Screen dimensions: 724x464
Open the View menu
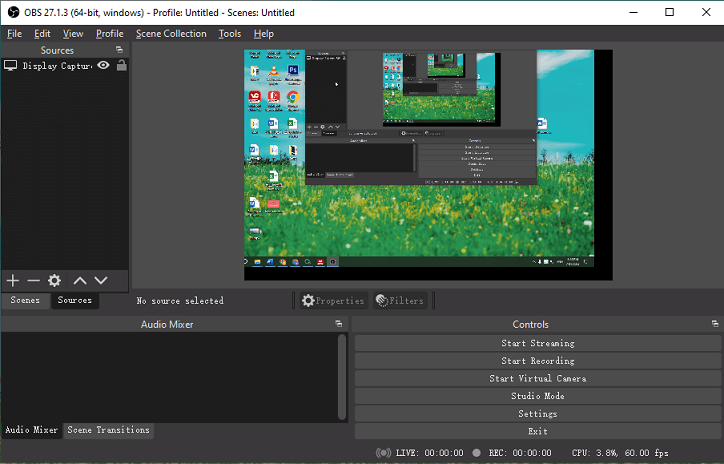[73, 34]
